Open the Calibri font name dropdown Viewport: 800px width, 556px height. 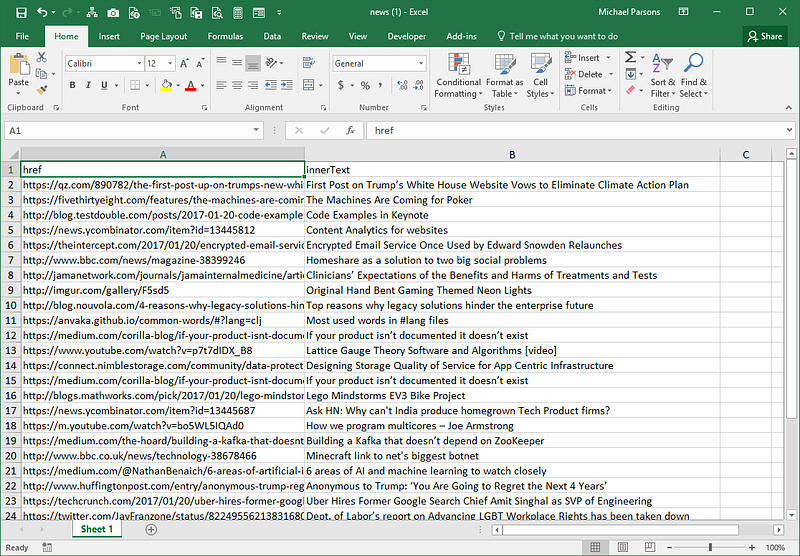pyautogui.click(x=137, y=63)
